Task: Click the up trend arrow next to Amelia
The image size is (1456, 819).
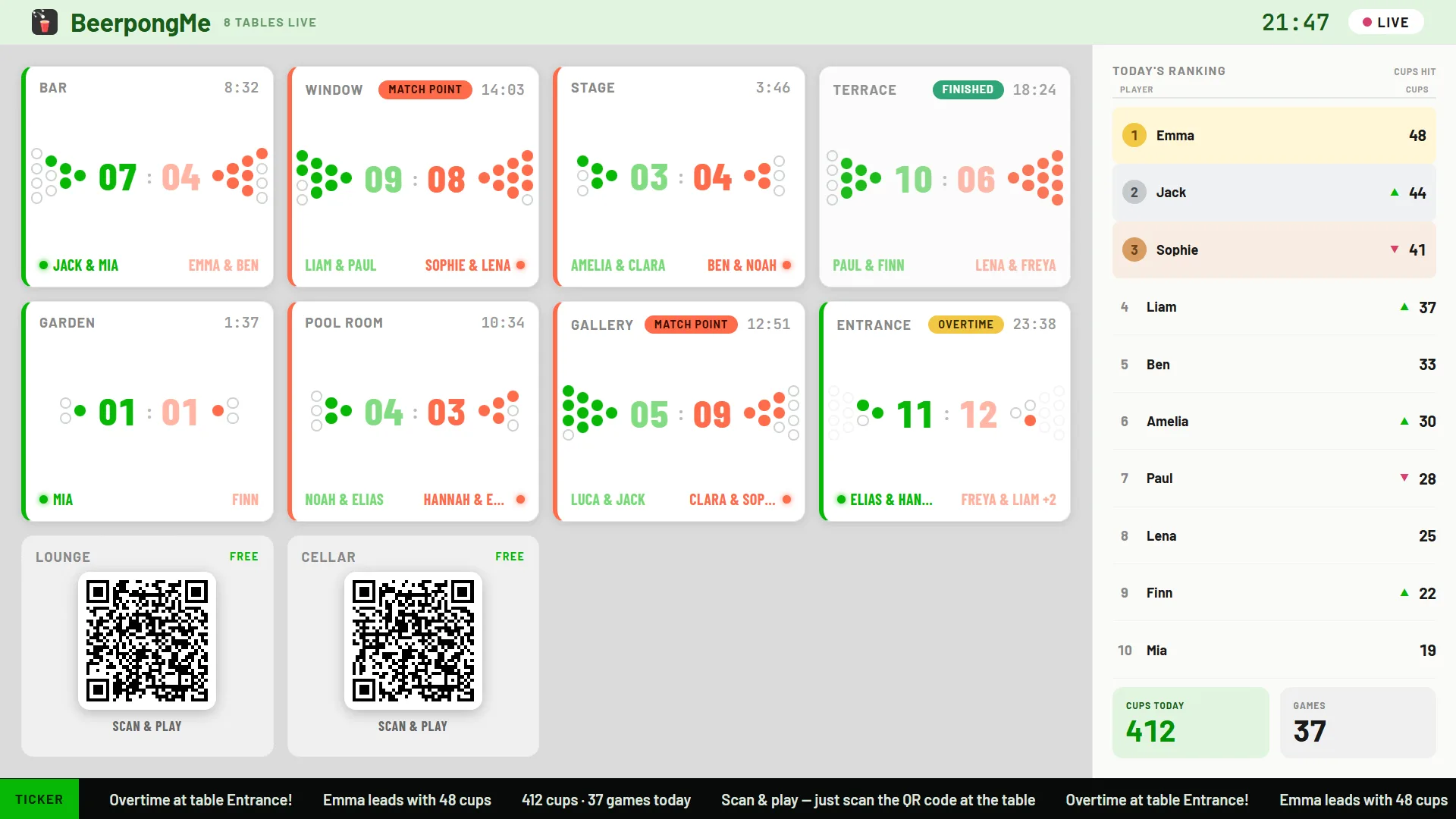Action: pos(1404,422)
